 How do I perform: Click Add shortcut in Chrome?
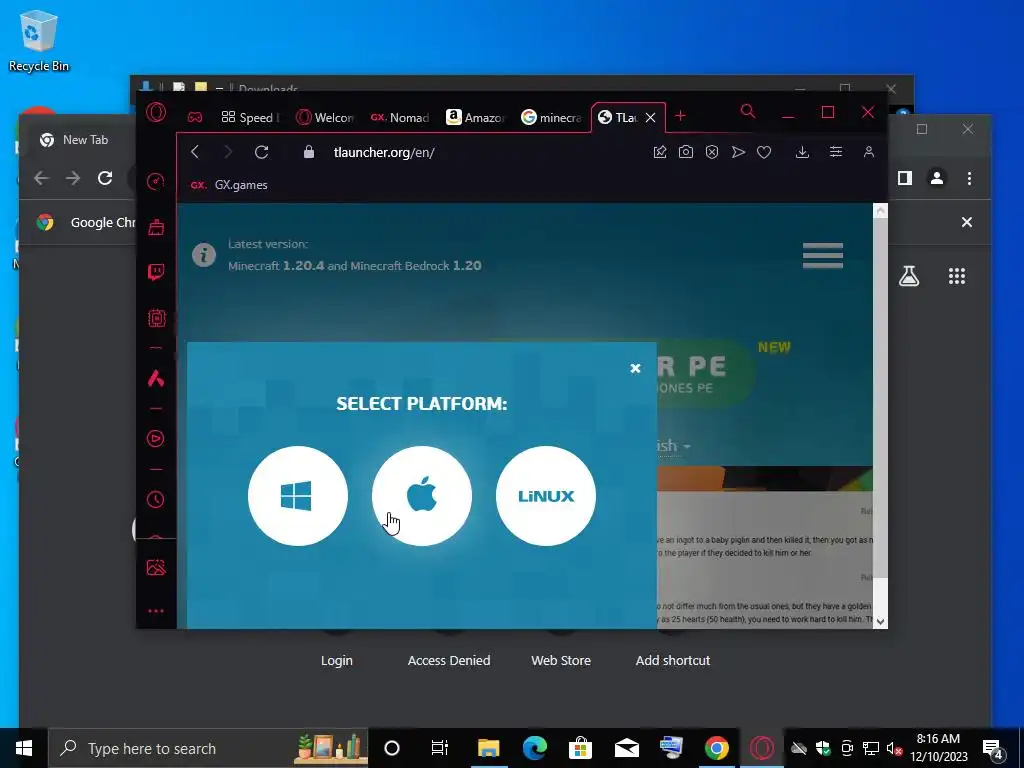[x=673, y=660]
